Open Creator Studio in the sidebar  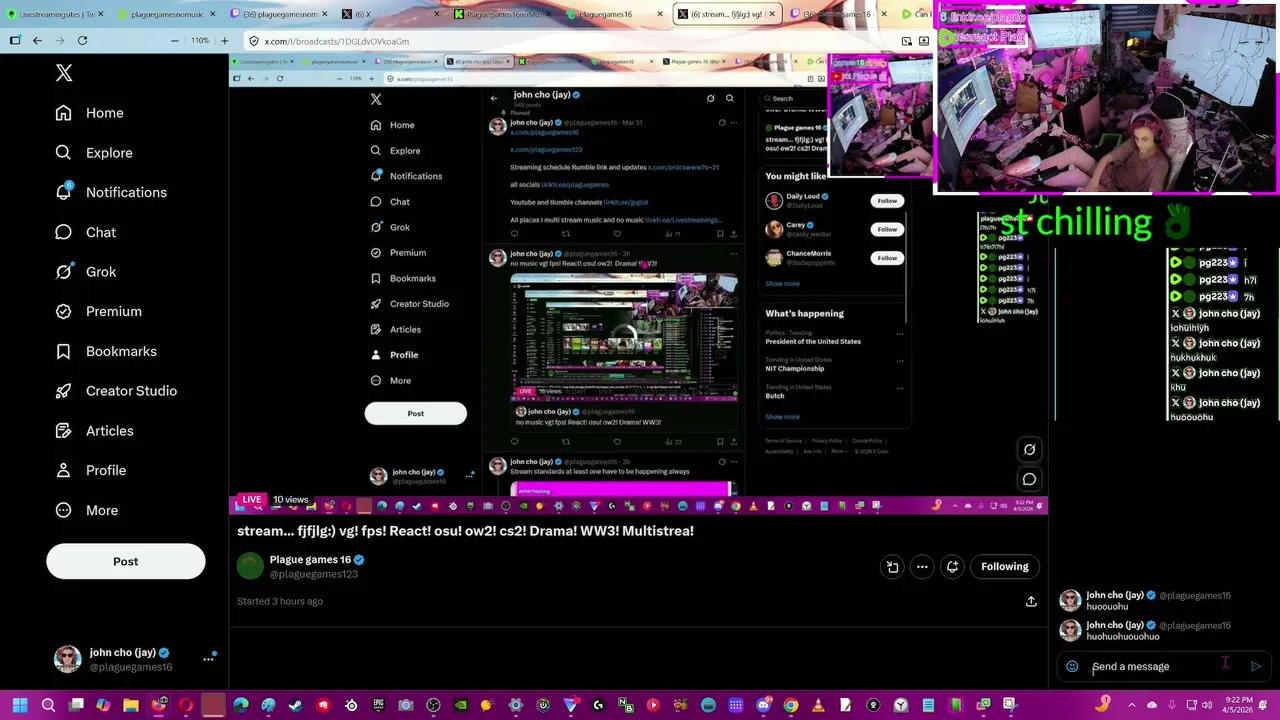tap(116, 391)
